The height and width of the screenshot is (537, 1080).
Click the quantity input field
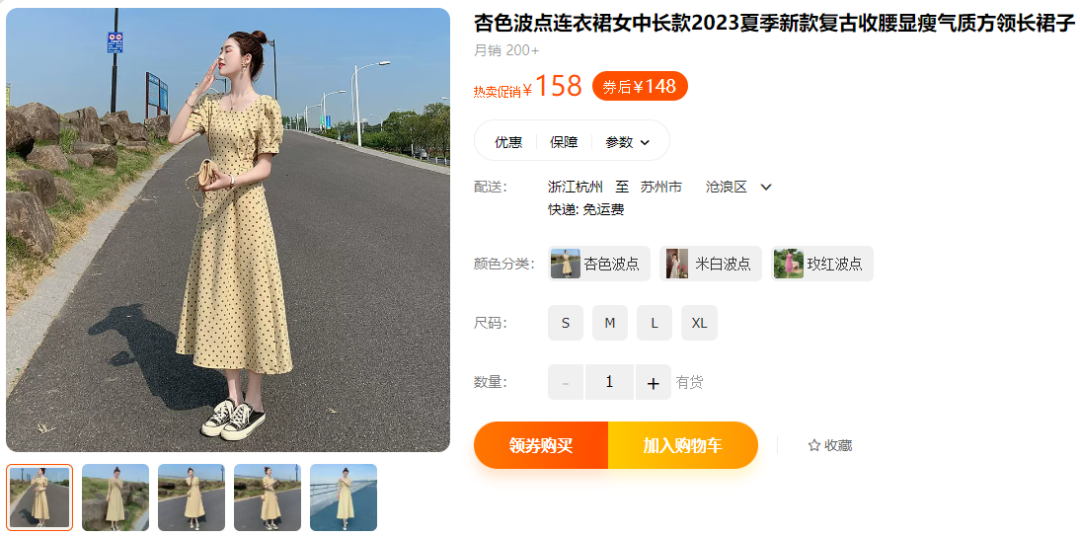tap(609, 382)
